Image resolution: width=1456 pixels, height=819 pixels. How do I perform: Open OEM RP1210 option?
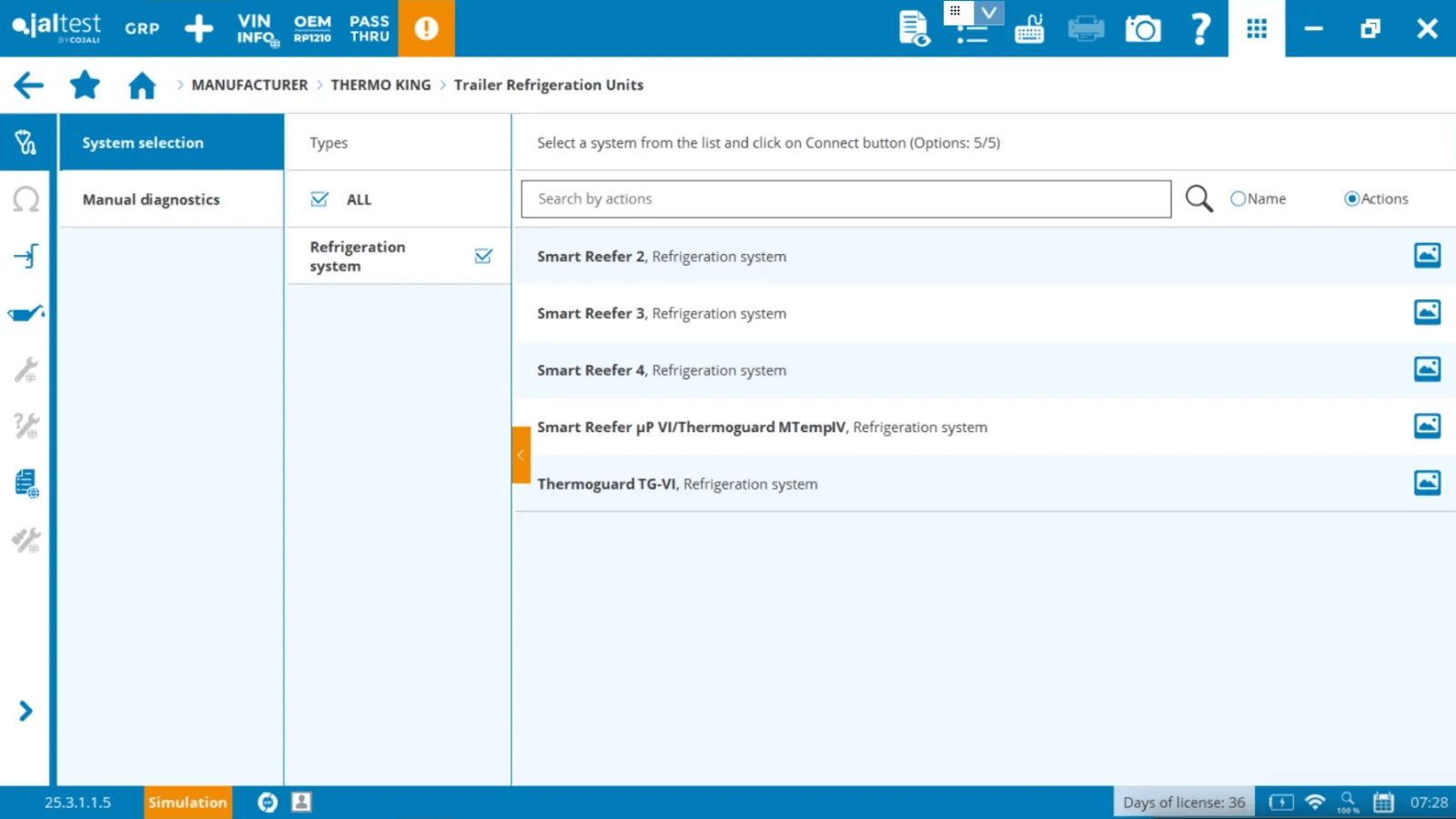point(312,28)
